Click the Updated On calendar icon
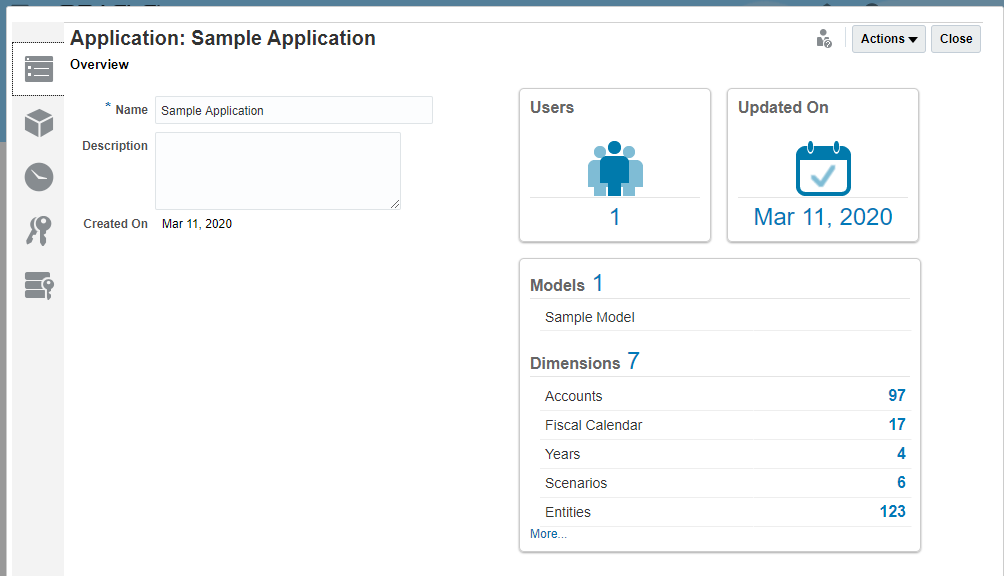The width and height of the screenshot is (1004, 576). click(823, 169)
